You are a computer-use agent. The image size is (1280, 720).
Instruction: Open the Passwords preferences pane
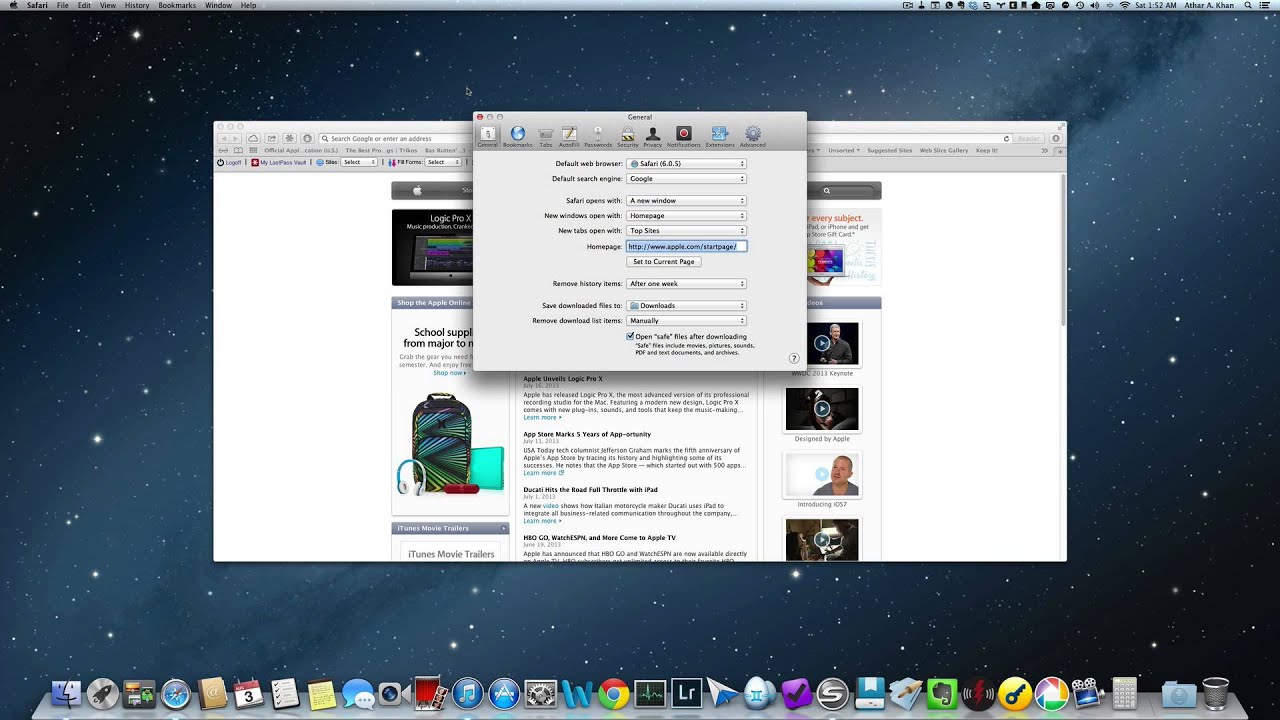[x=598, y=137]
